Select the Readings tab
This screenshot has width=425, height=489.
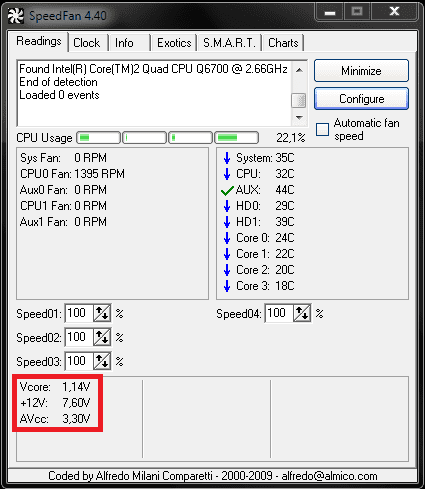click(39, 42)
